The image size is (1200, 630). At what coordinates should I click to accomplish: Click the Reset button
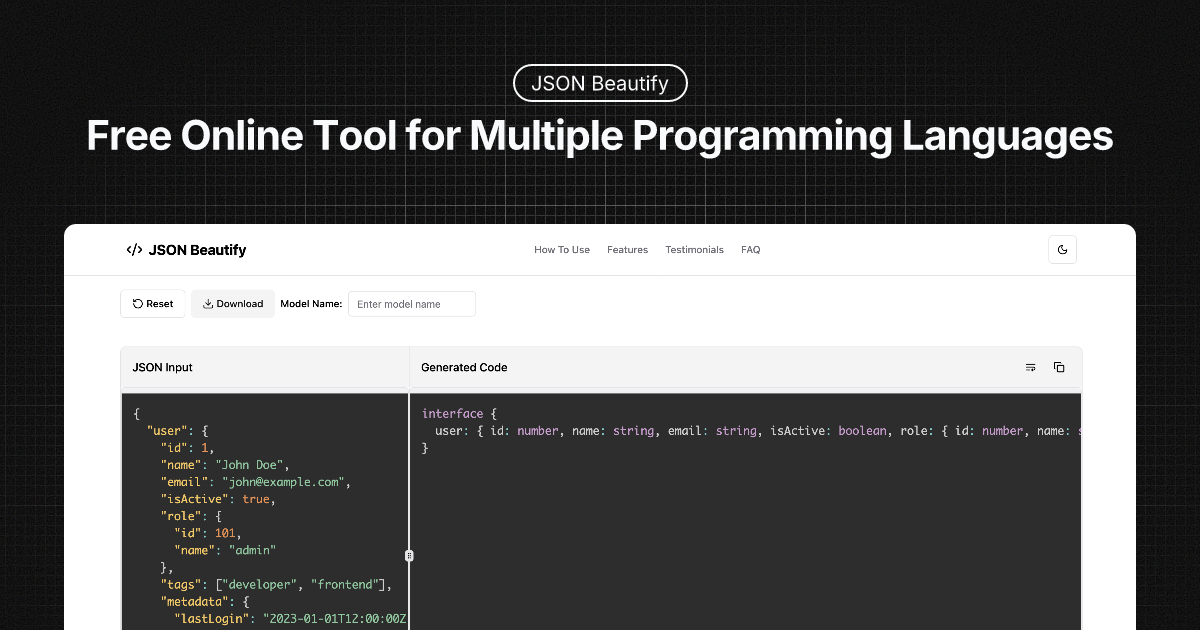(152, 303)
